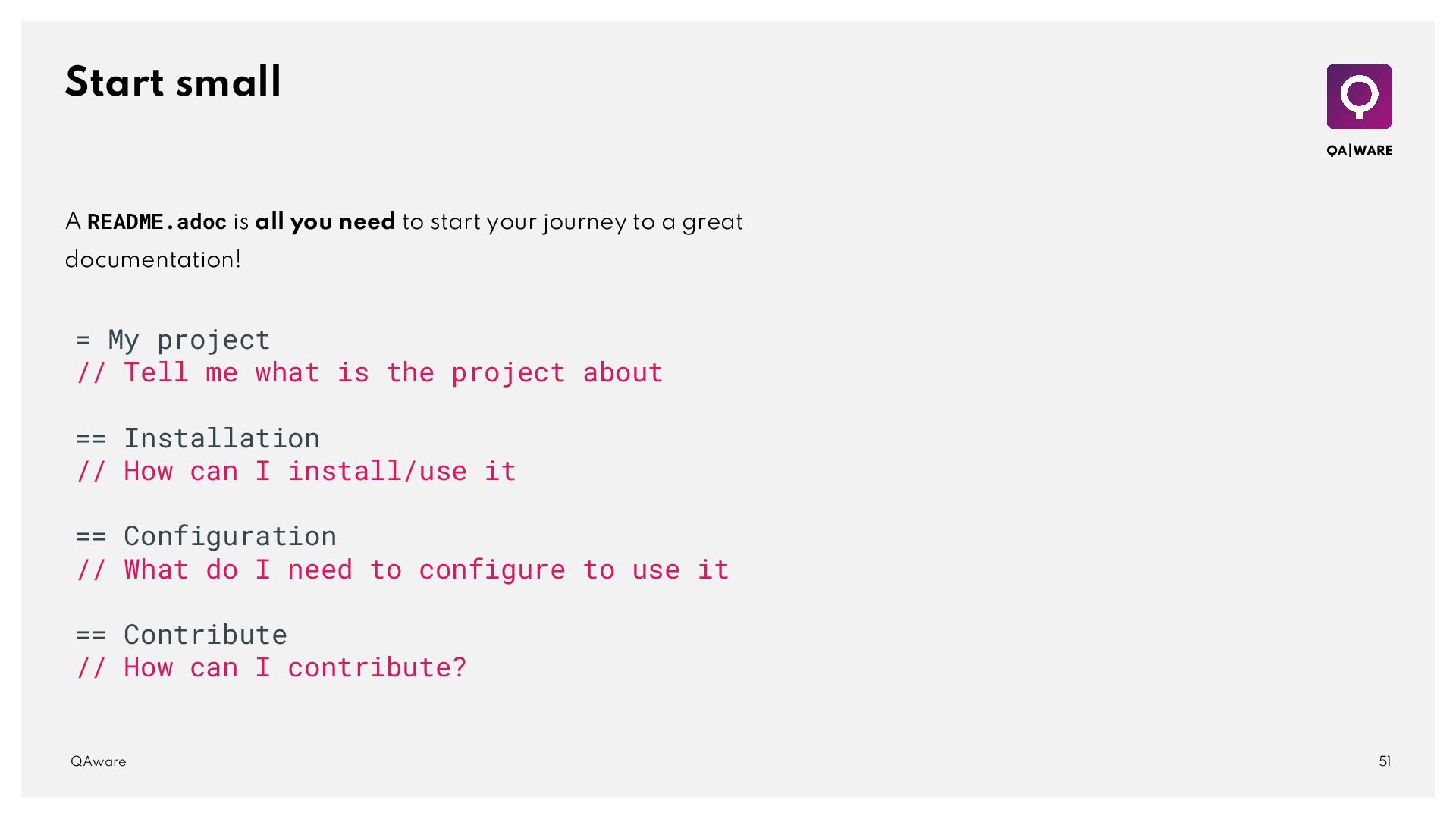
Task: Click the bold README.adoc text
Action: 156,222
